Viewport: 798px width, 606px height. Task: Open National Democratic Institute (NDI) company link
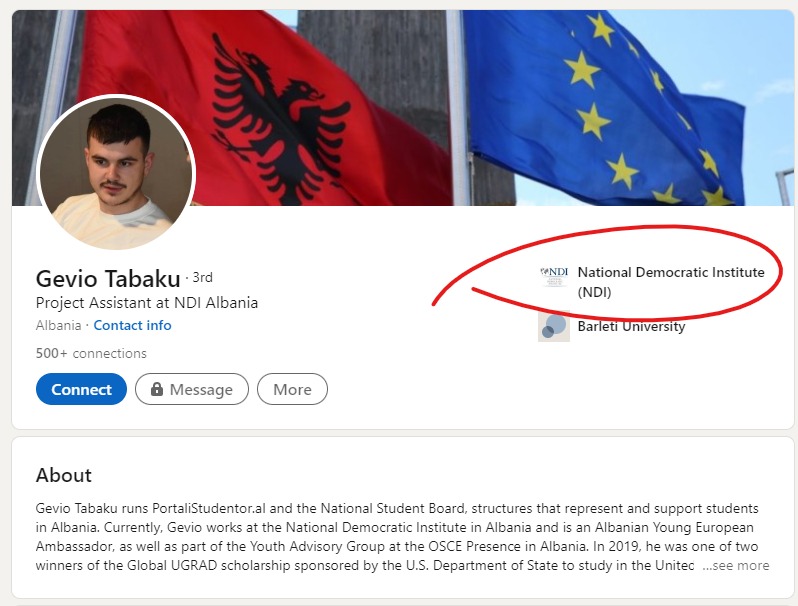tap(670, 281)
